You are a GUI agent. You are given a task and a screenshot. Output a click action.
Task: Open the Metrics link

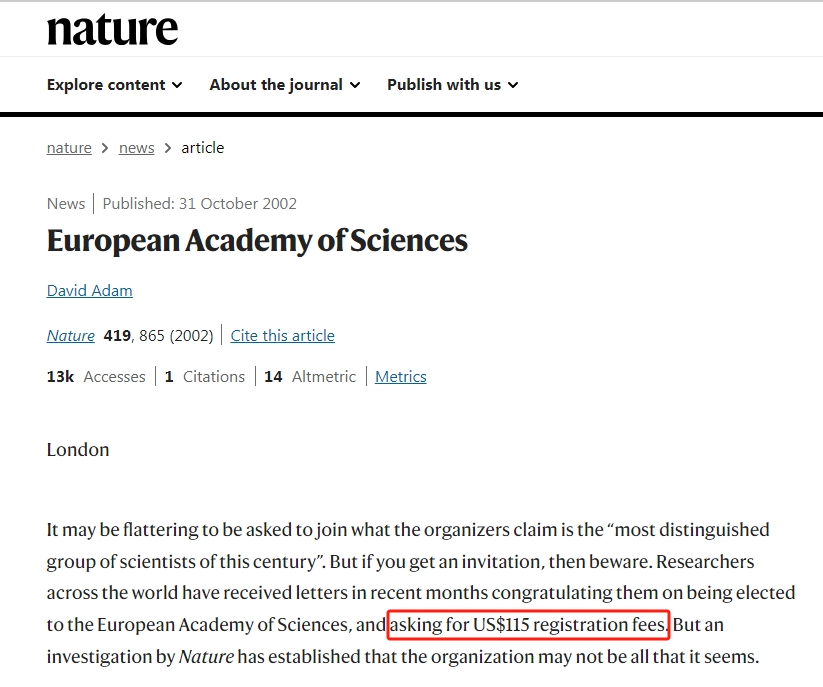tap(400, 376)
